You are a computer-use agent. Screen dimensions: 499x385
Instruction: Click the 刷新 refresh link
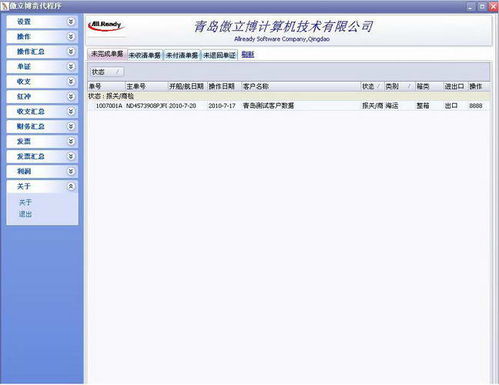coord(248,54)
